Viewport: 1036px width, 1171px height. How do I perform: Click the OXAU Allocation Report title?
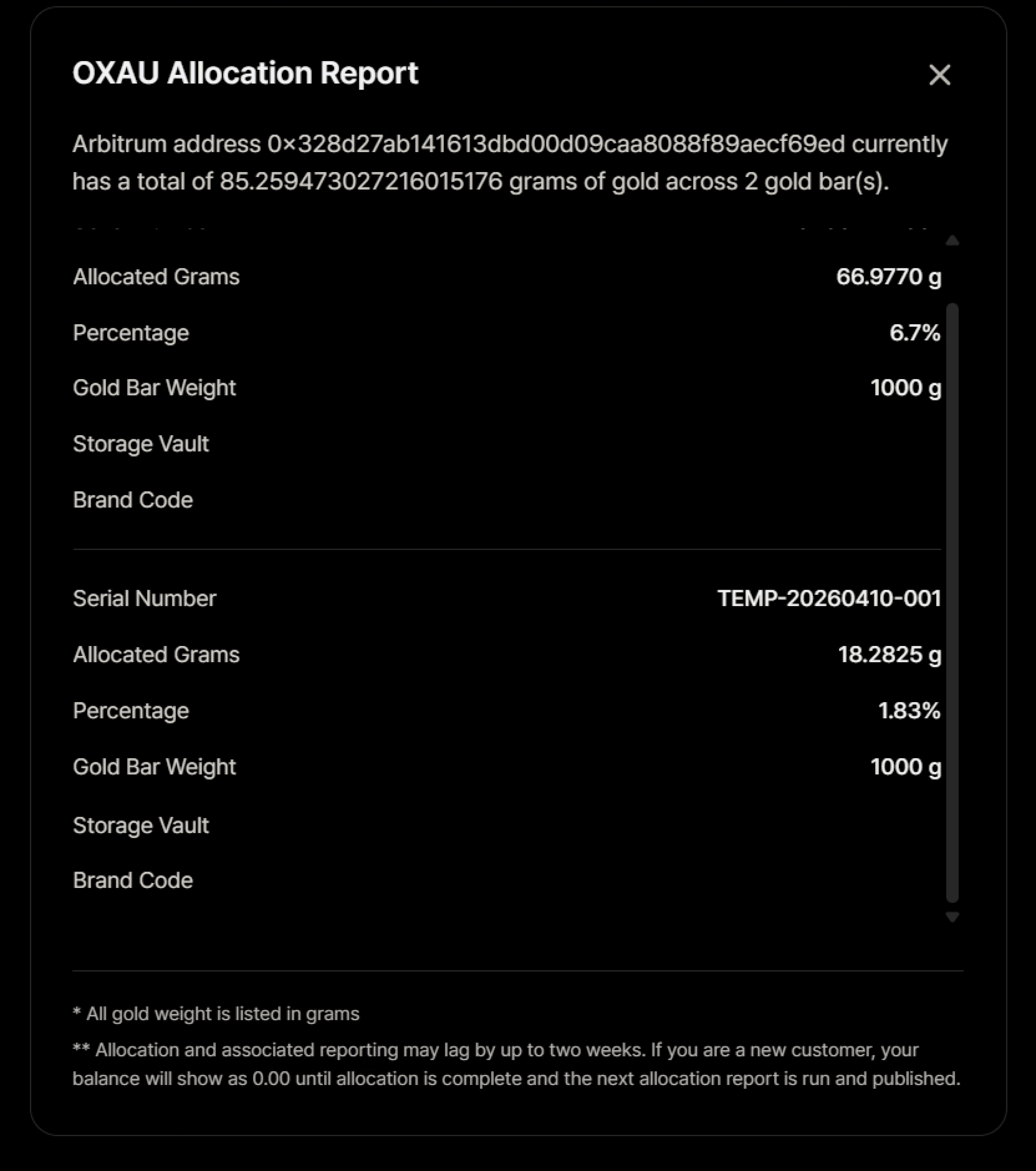245,73
